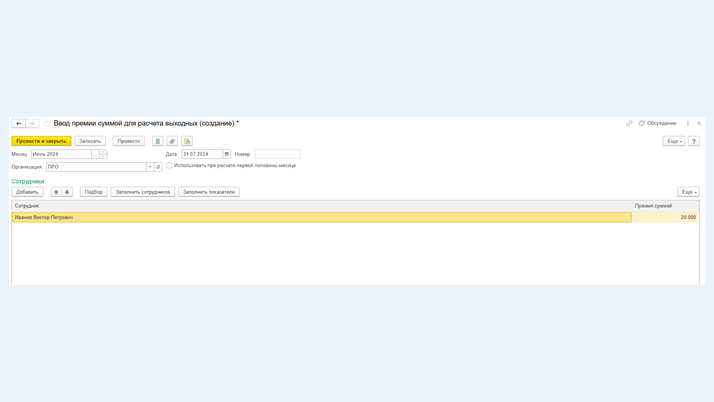Click Заполнить показатели
This screenshot has width=714, height=402.
209,192
